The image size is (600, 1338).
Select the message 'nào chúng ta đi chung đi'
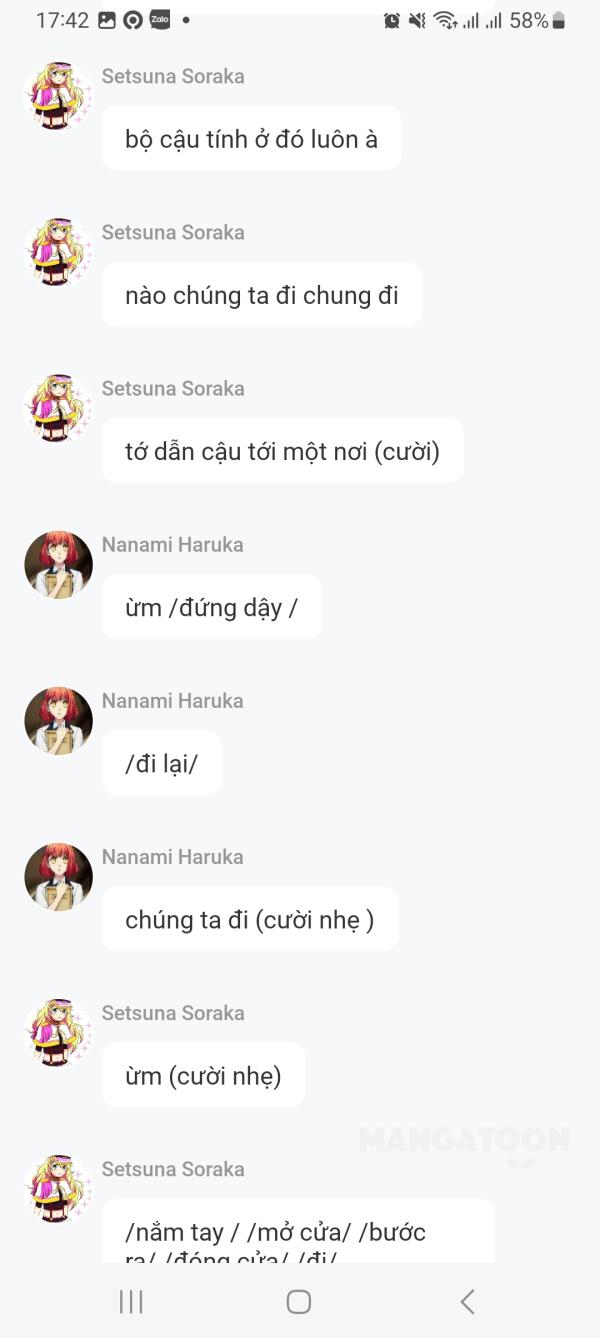point(262,295)
